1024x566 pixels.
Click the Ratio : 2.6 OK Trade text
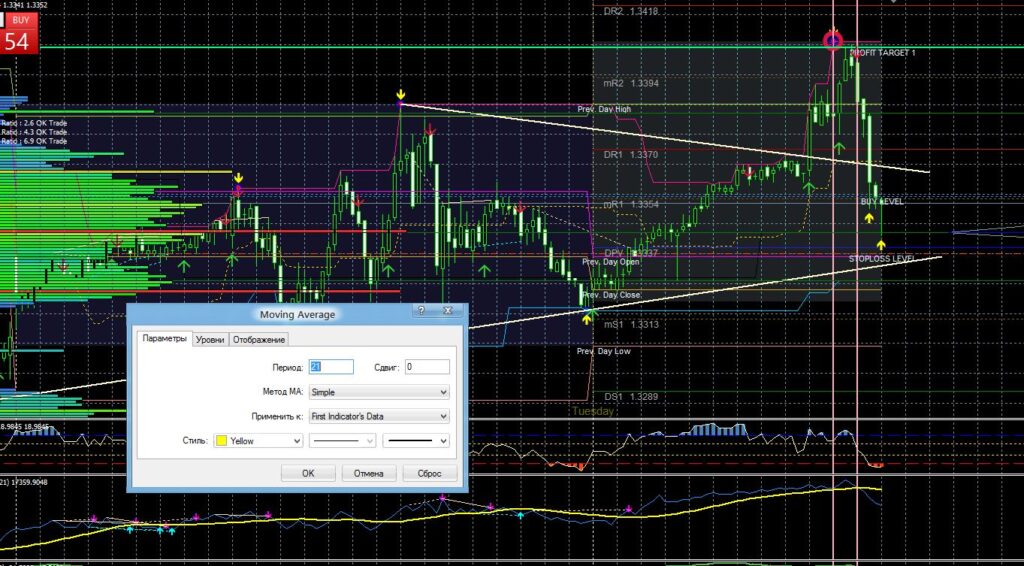pyautogui.click(x=34, y=123)
